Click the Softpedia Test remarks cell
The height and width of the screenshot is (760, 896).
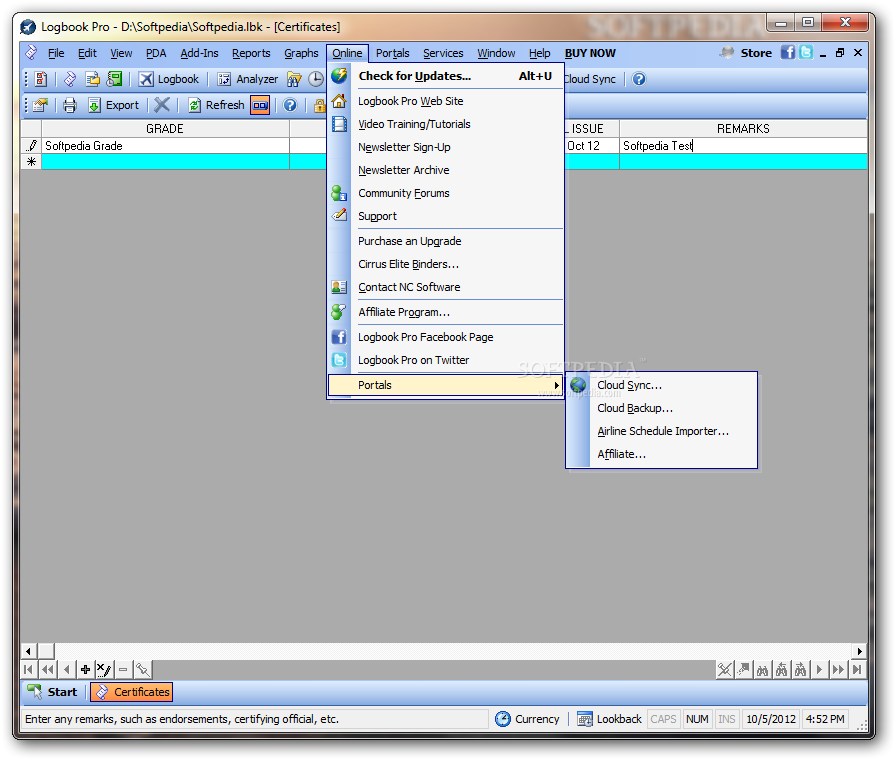click(743, 146)
